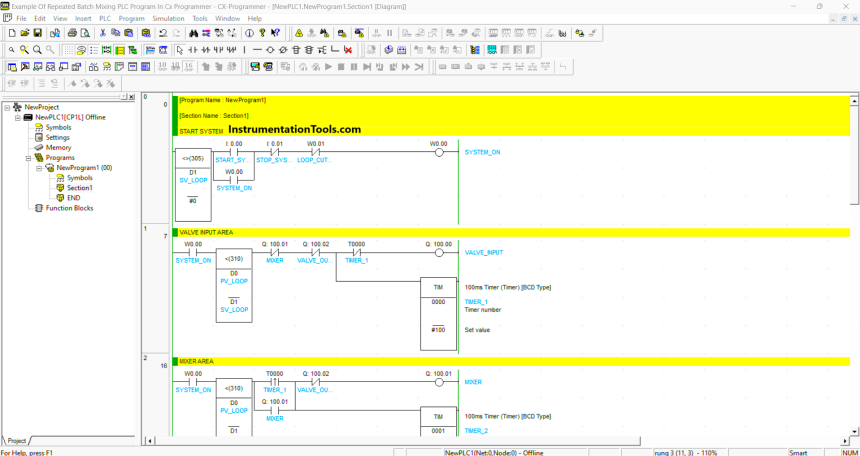
Task: Click the <>(305) comparison instruction block
Action: [x=193, y=184]
